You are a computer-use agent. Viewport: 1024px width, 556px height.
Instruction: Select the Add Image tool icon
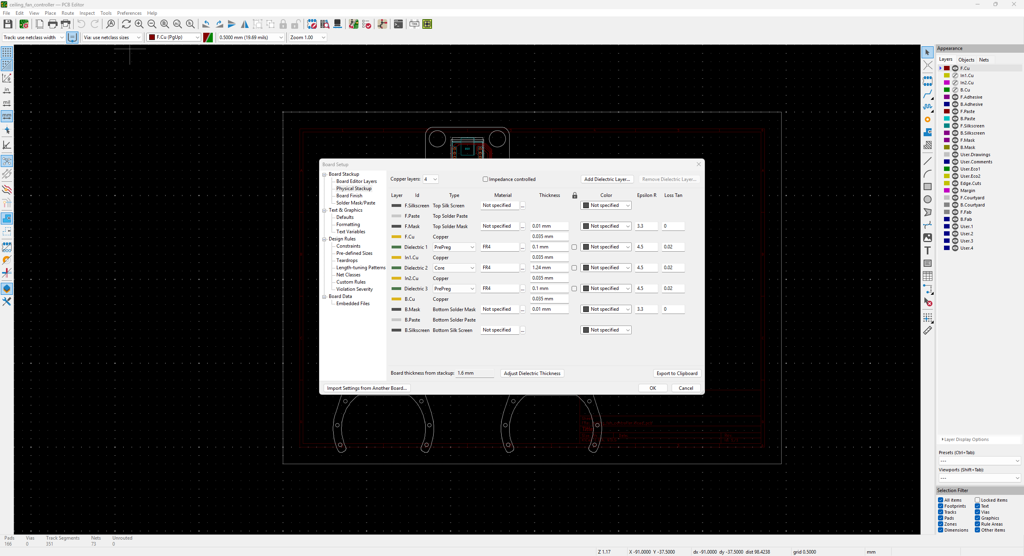pyautogui.click(x=927, y=238)
